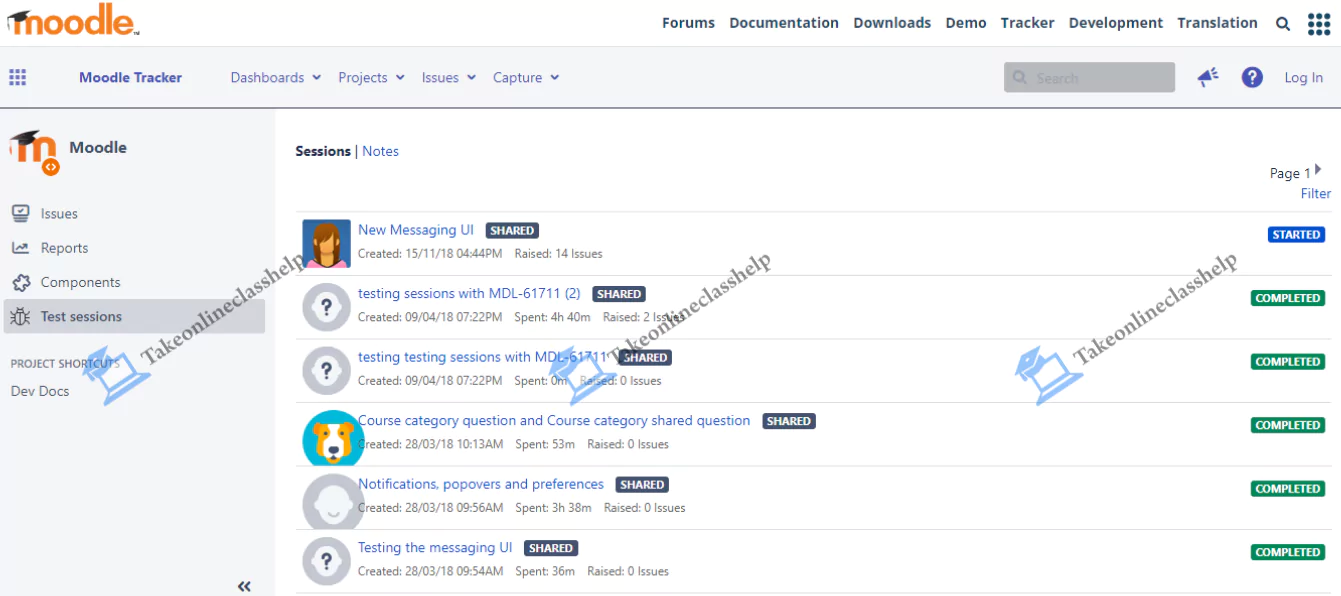The width and height of the screenshot is (1341, 596).
Task: Switch to the Notes tab
Action: tap(380, 151)
